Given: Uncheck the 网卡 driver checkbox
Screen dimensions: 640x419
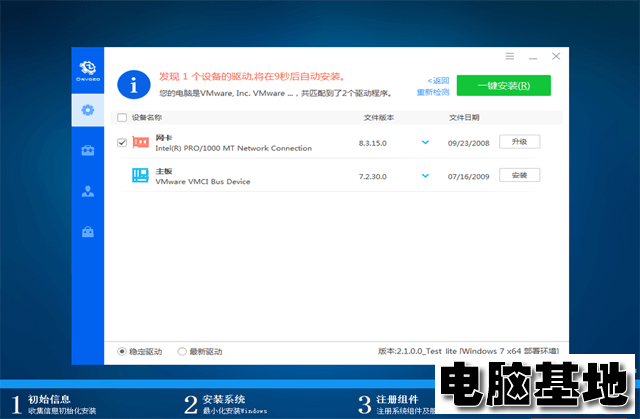Looking at the screenshot, I should coord(122,142).
